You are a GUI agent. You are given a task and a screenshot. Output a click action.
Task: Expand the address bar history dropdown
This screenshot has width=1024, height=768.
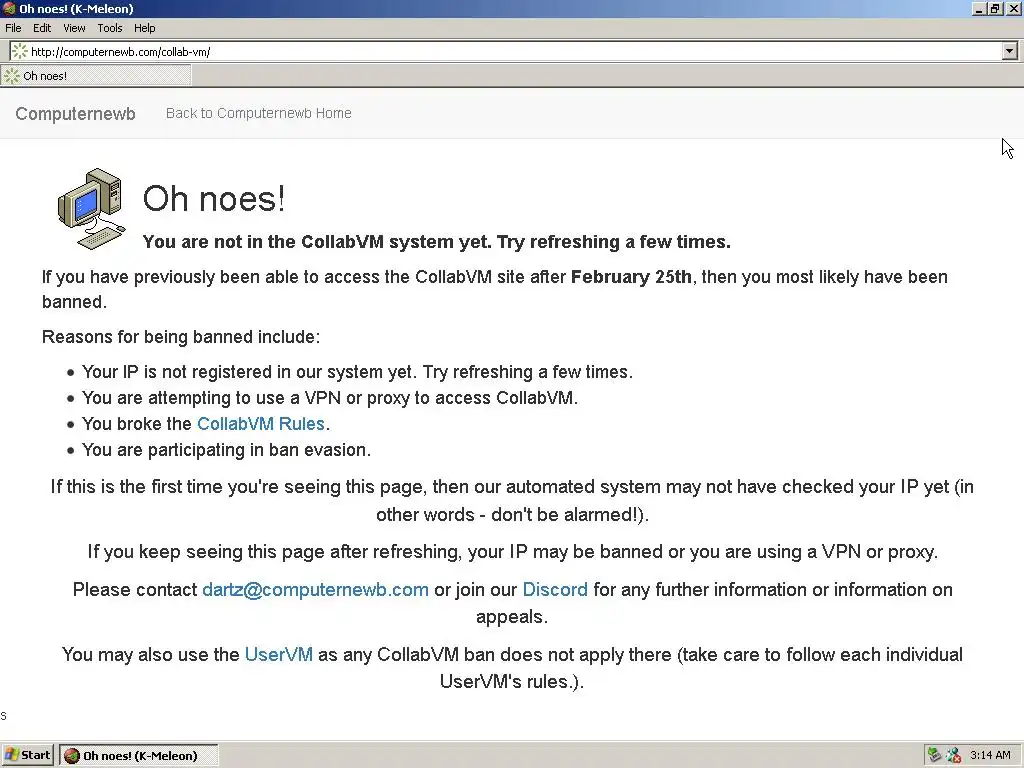1010,51
